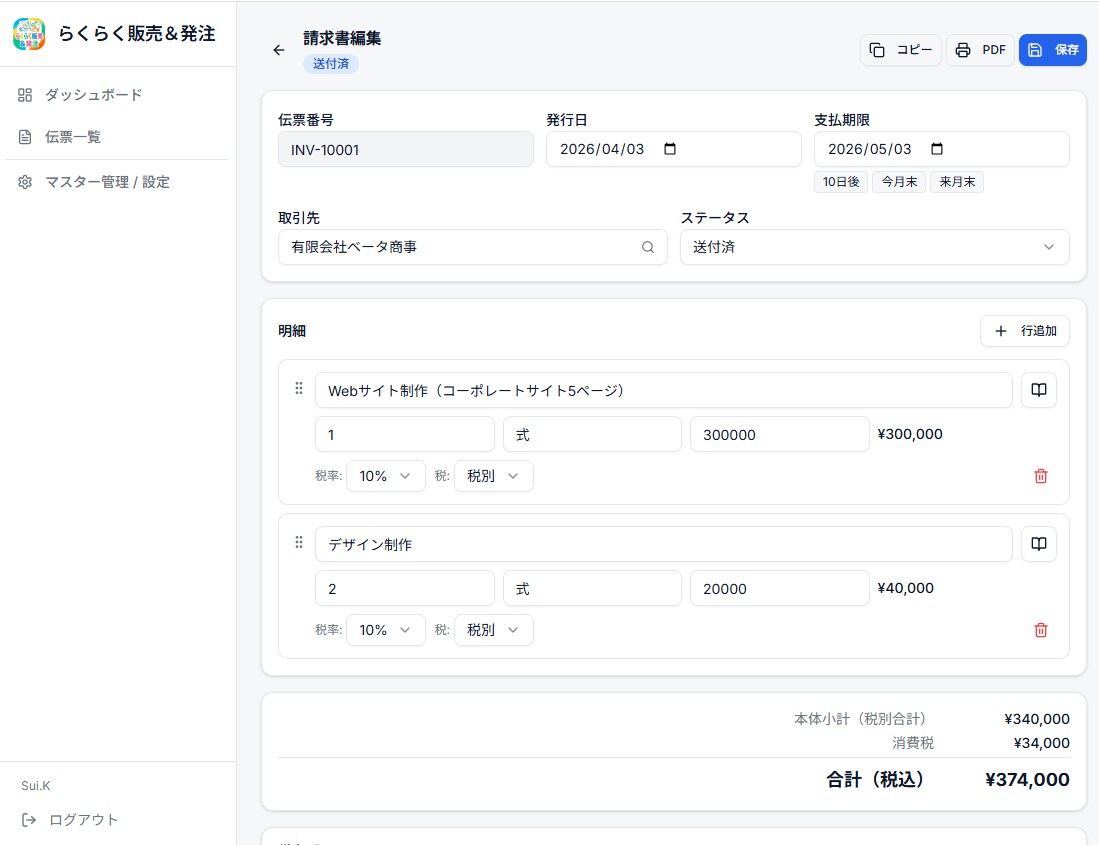1099x845 pixels.
Task: Delete the デザイン制作 row with trash icon
Action: [1041, 630]
